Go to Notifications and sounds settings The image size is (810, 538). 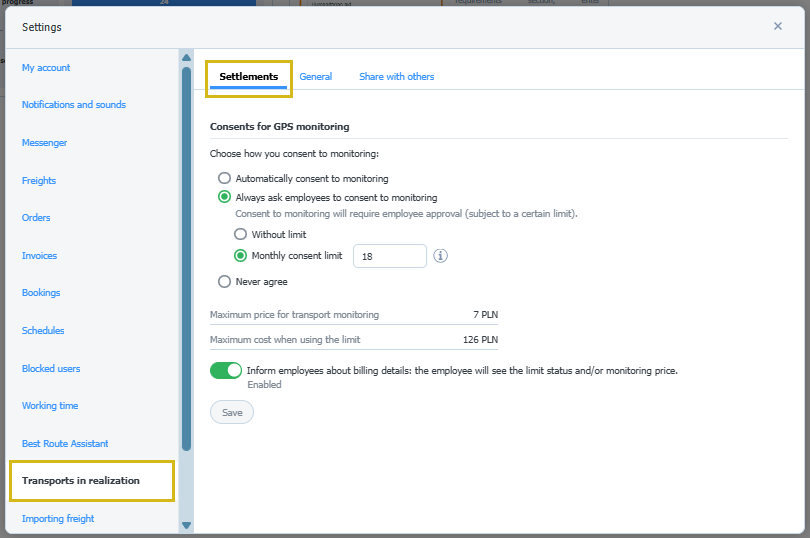pos(74,105)
